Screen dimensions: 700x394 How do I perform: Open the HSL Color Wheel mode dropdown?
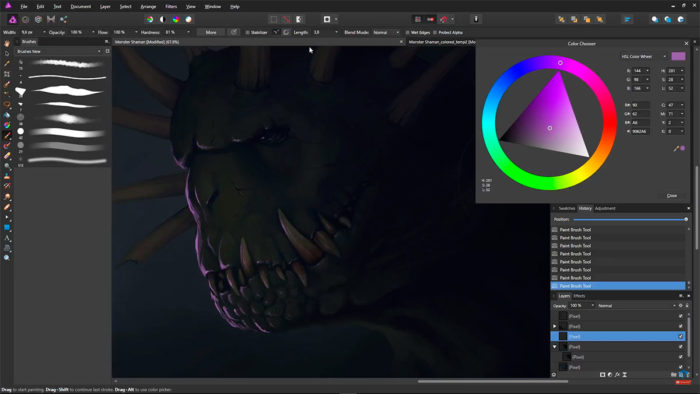(x=644, y=57)
